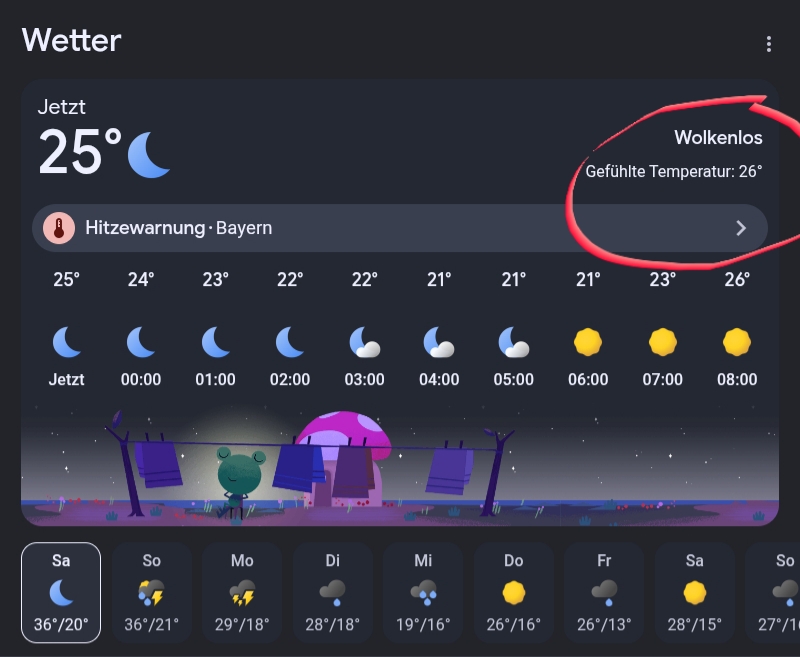Click the moon icon on Sa 36°/20° card
The image size is (800, 657).
pyautogui.click(x=61, y=593)
